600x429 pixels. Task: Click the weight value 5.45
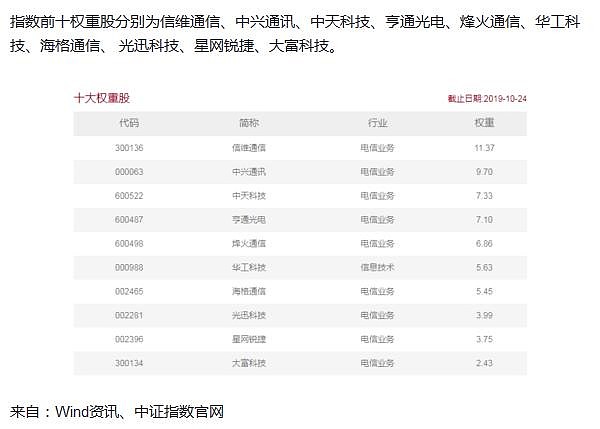click(x=484, y=292)
